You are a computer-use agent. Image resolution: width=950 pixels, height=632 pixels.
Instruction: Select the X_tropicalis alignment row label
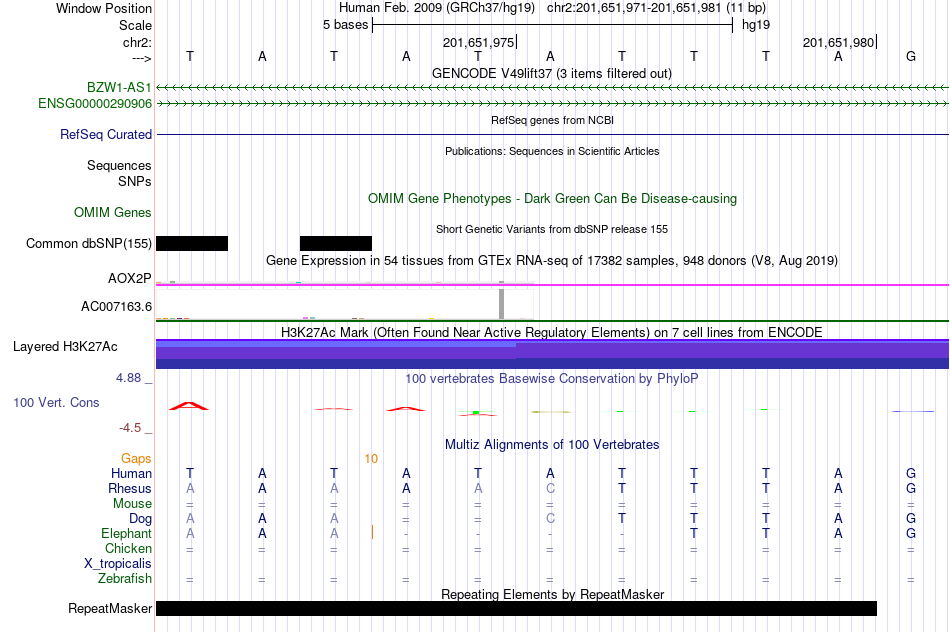(118, 564)
